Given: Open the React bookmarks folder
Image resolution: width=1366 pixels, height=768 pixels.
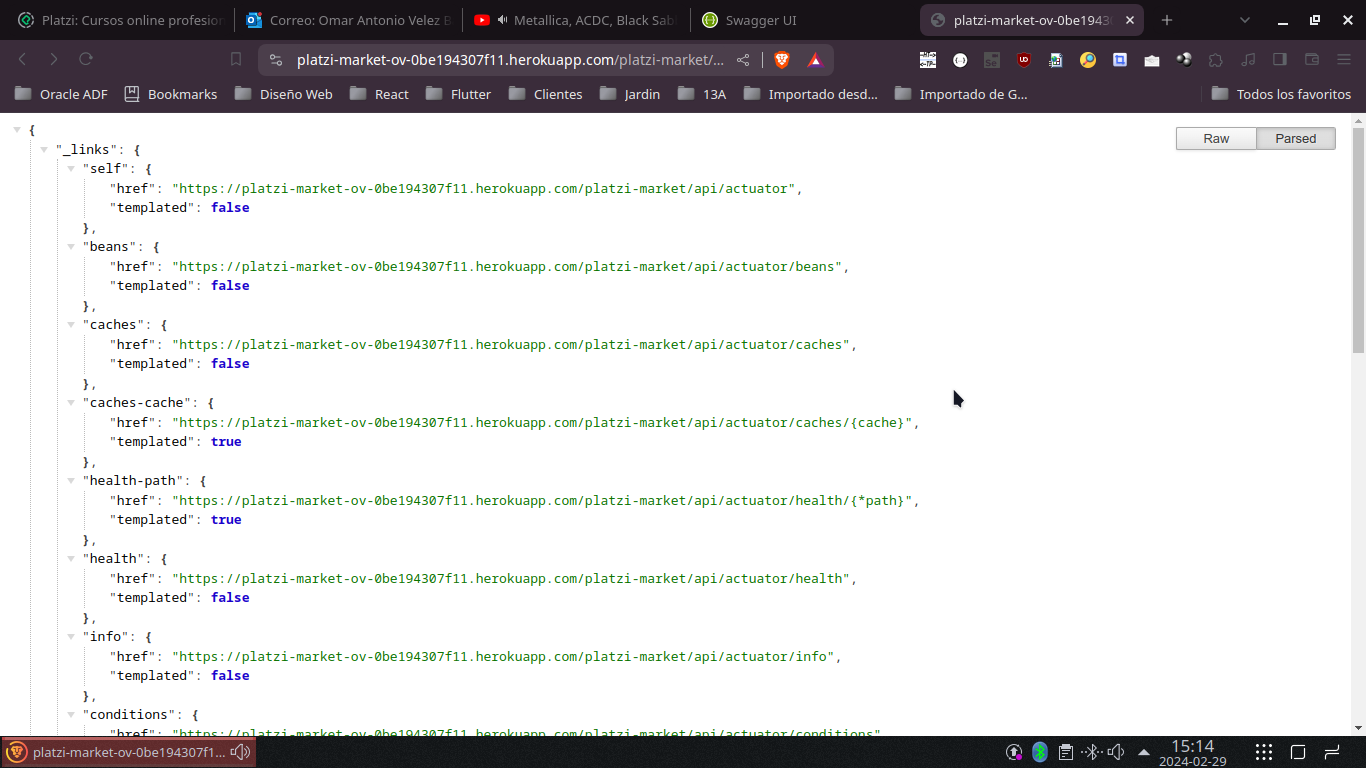Looking at the screenshot, I should pyautogui.click(x=379, y=94).
